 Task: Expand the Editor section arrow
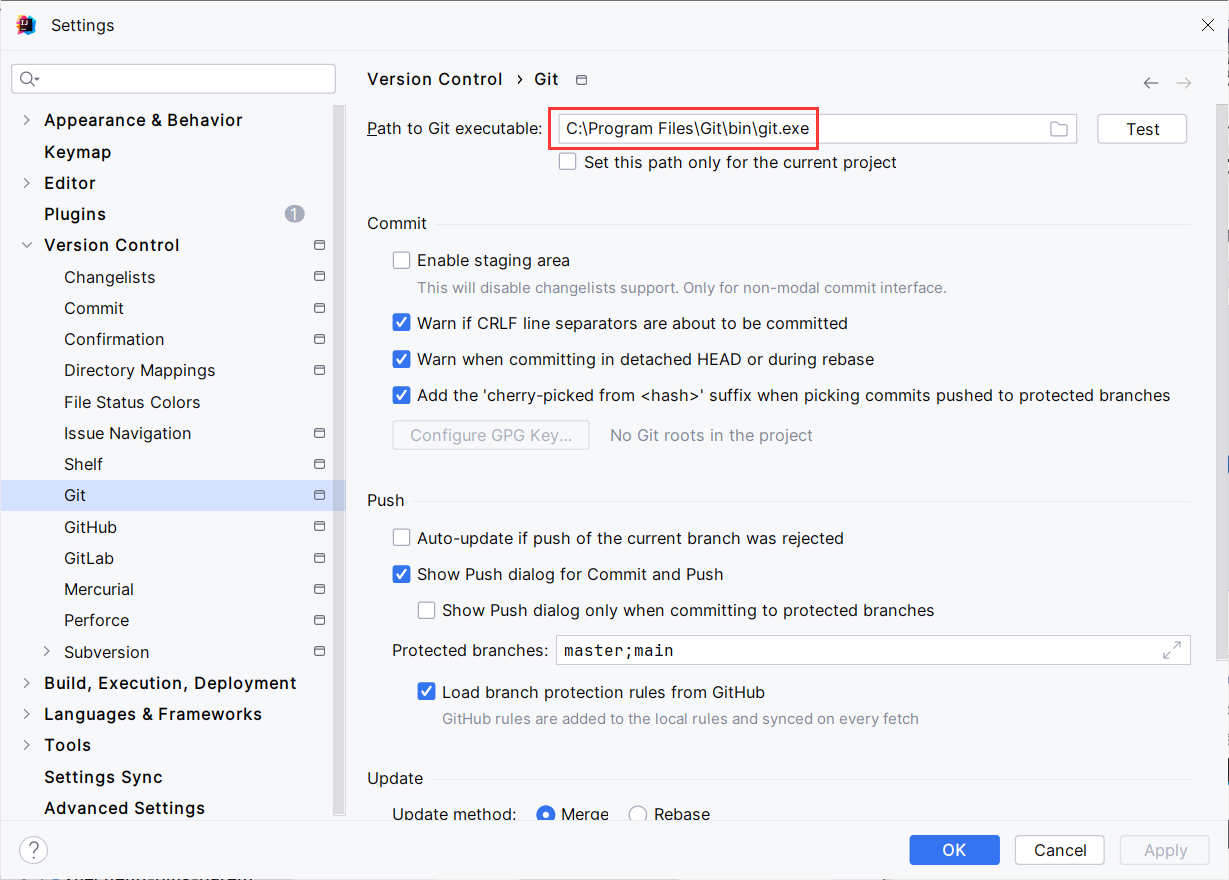[27, 183]
